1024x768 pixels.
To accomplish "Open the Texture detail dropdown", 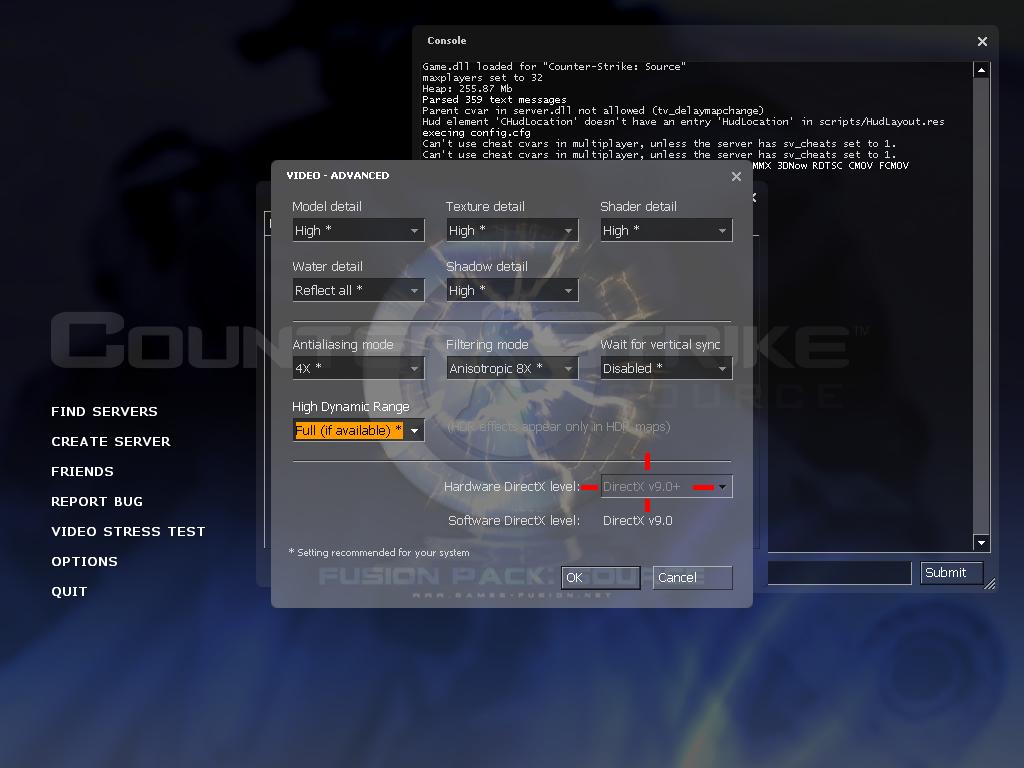I will pos(512,231).
